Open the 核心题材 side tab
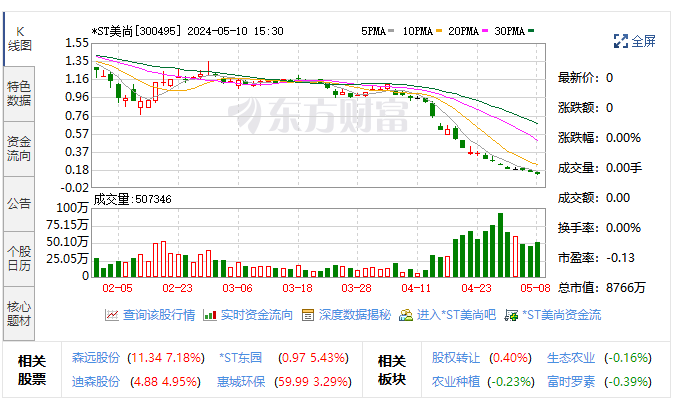Viewport: 675px width, 410px height. (19, 314)
